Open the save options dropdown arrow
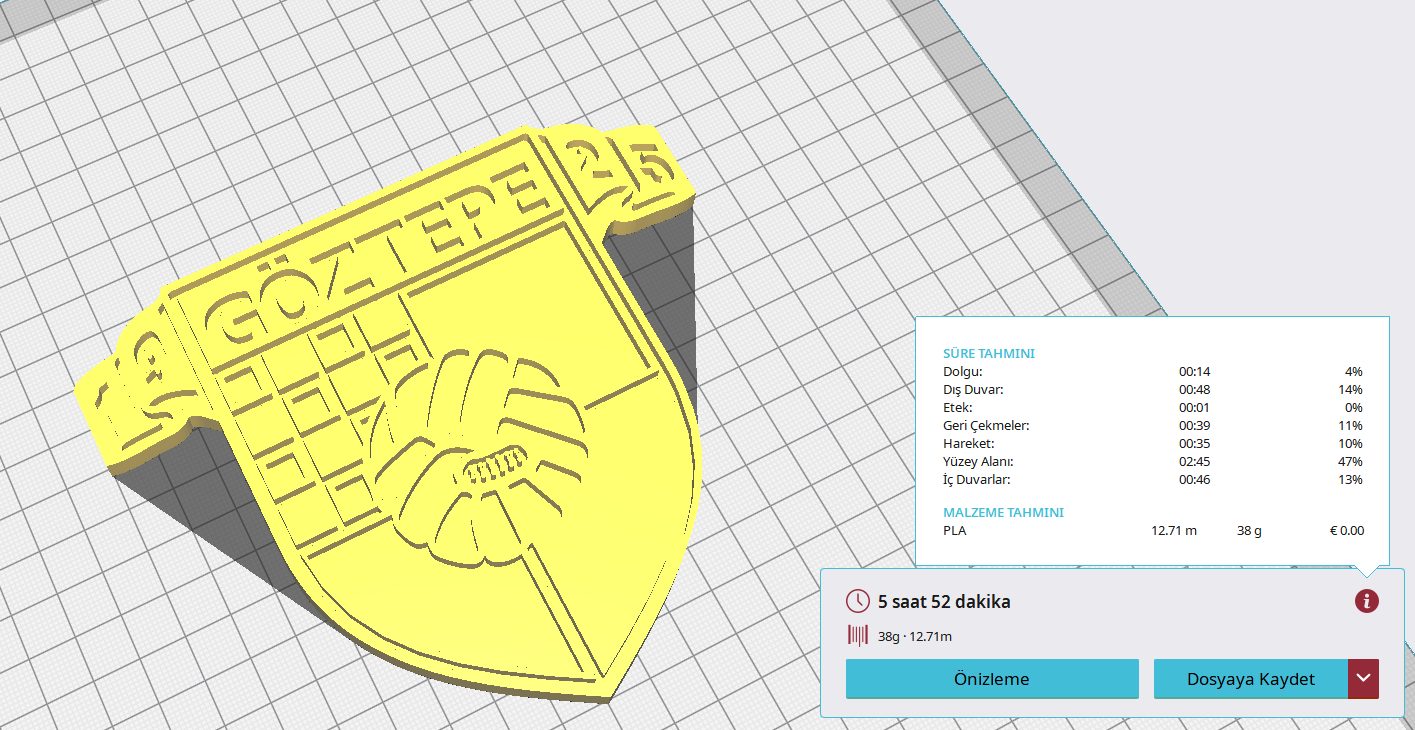Screen dimensions: 1415x730 click(1364, 679)
